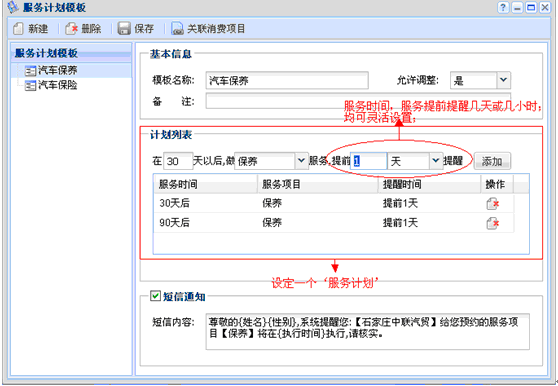Click the 添加 button

[x=492, y=161]
